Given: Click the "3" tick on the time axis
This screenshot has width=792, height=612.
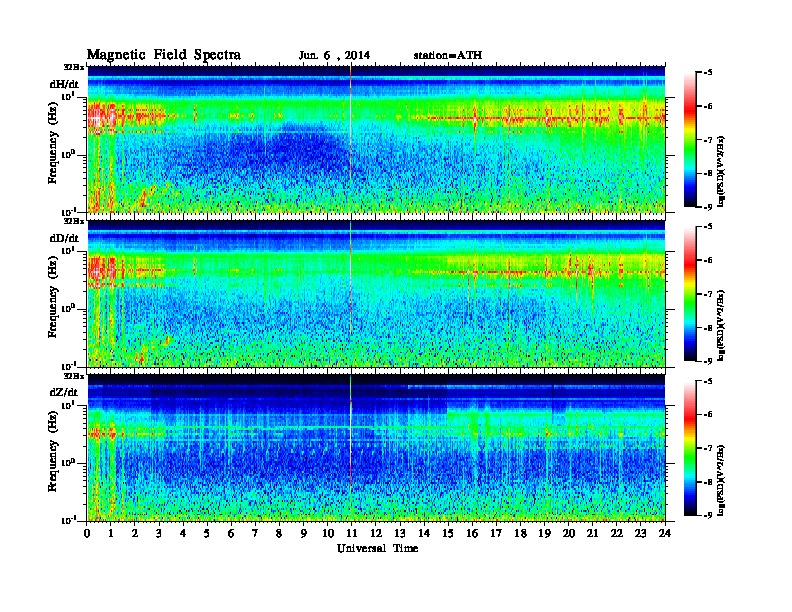Looking at the screenshot, I should [x=160, y=534].
